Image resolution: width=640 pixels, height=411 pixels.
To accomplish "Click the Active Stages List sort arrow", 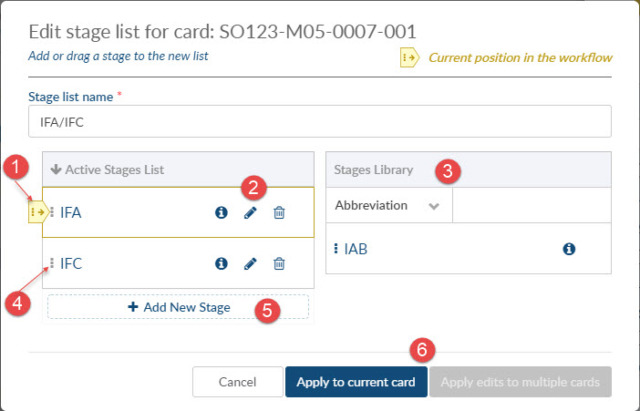I will [x=56, y=169].
